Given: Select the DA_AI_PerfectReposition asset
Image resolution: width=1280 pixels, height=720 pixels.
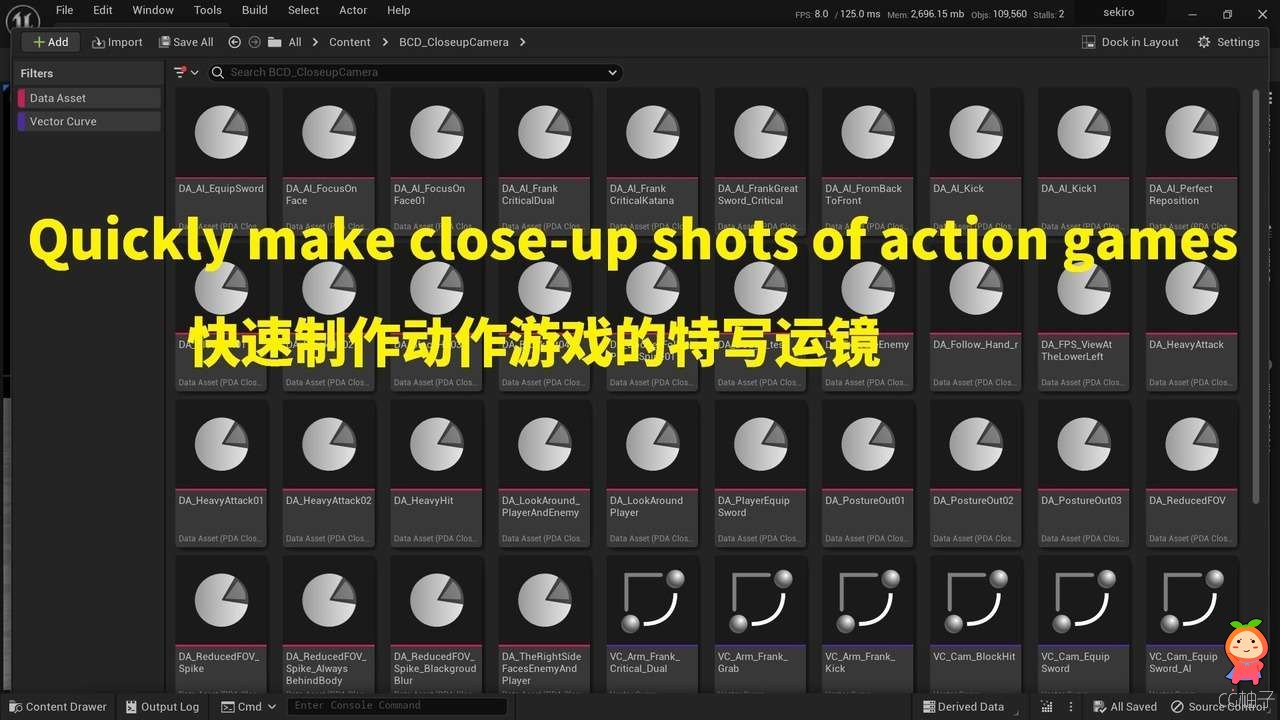Looking at the screenshot, I should [1193, 164].
